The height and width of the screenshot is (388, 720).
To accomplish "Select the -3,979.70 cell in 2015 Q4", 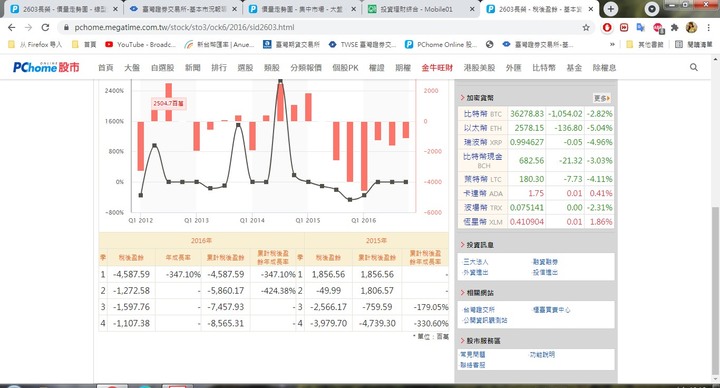I will point(328,323).
